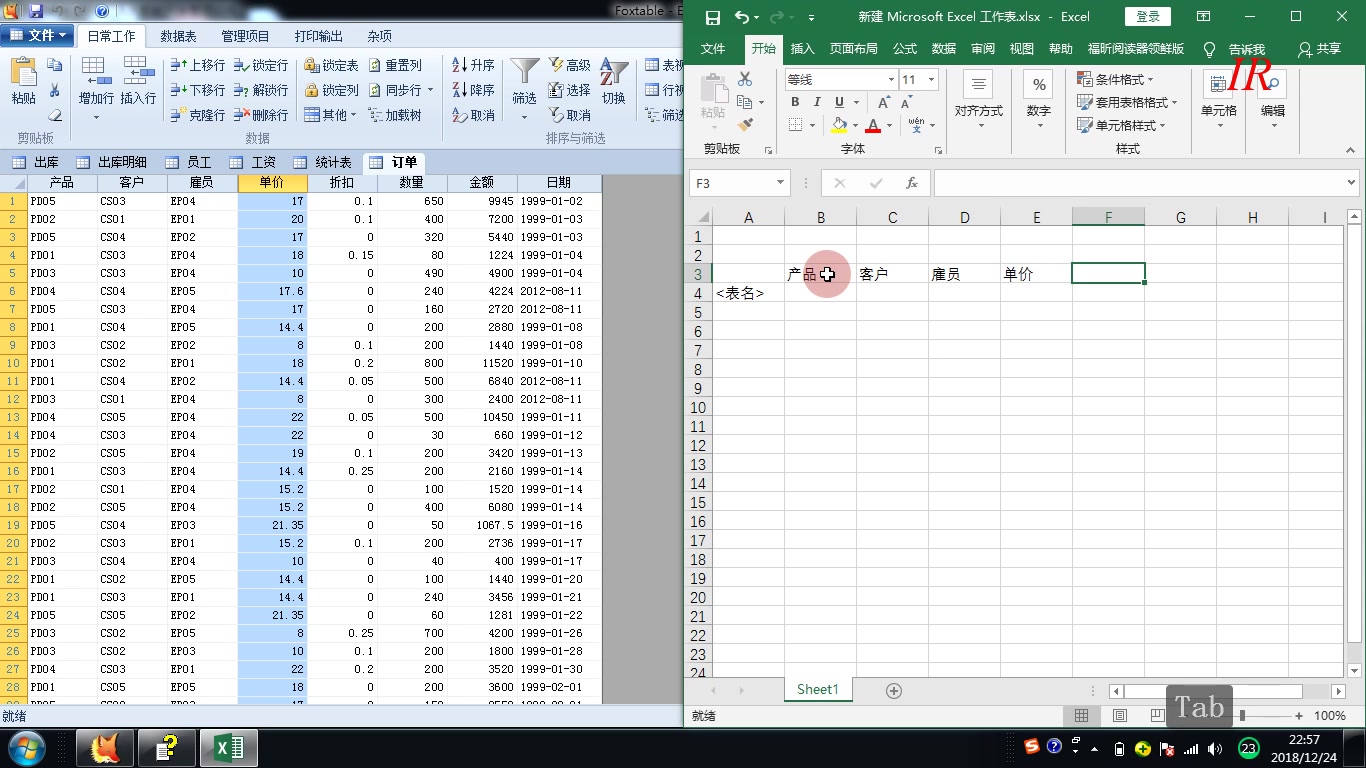
Task: Click 告诉我 tell me search
Action: 1236,48
